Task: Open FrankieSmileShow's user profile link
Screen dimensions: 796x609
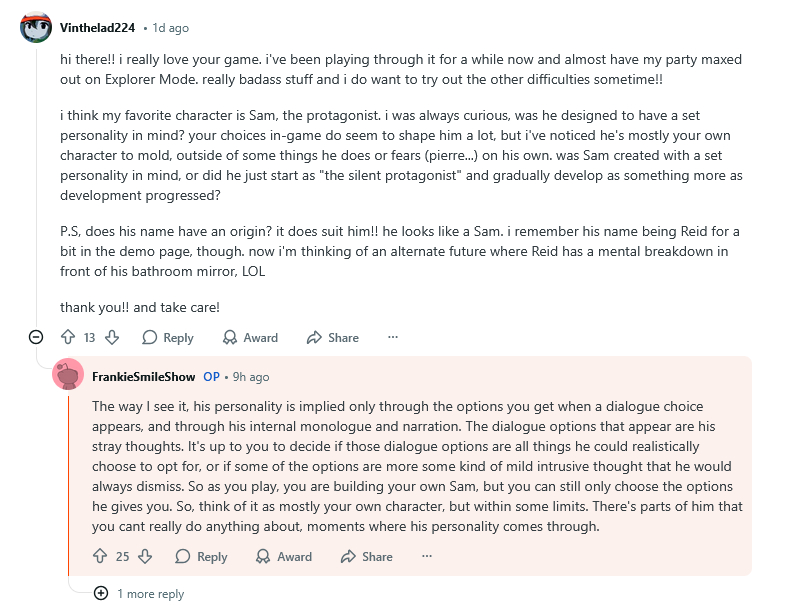Action: pos(143,377)
